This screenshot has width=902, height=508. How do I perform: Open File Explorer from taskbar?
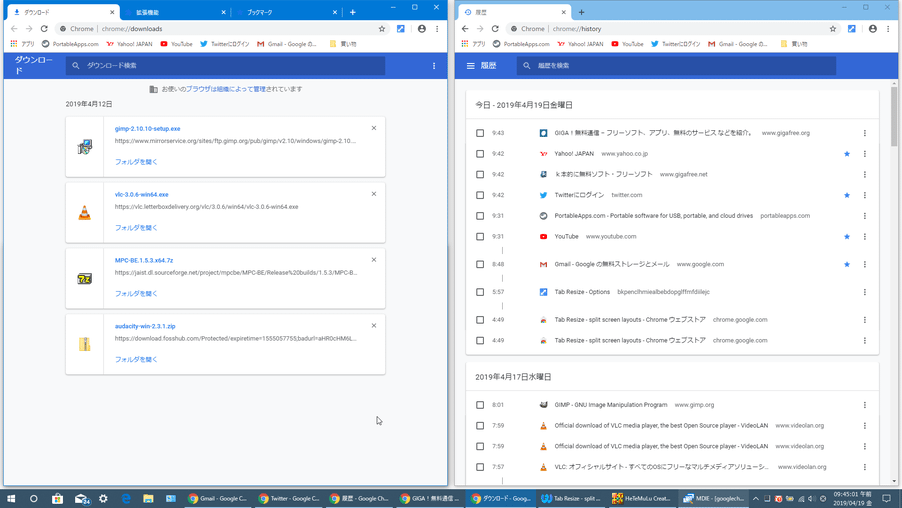(x=148, y=499)
